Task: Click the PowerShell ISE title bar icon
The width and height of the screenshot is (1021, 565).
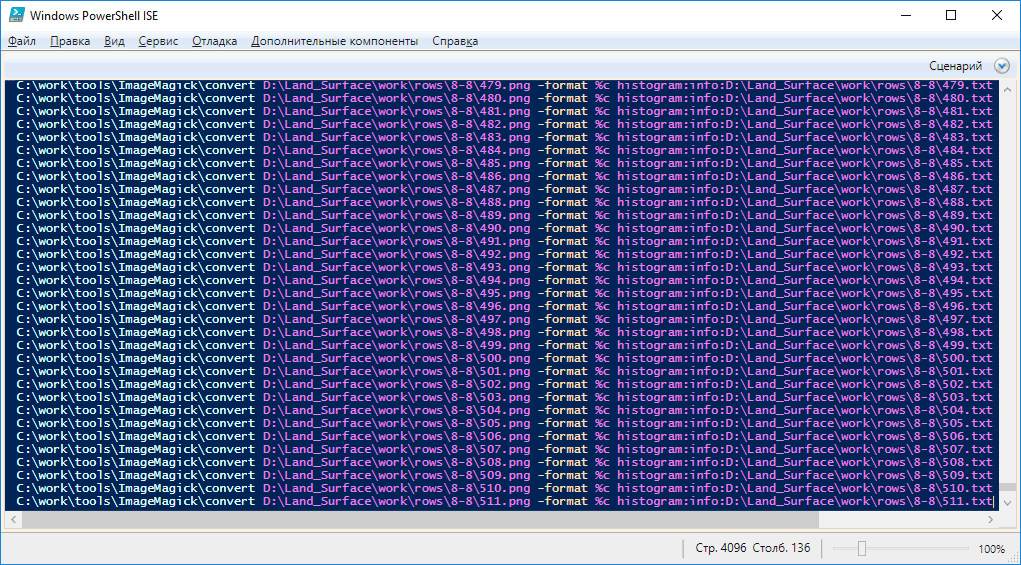Action: point(14,15)
